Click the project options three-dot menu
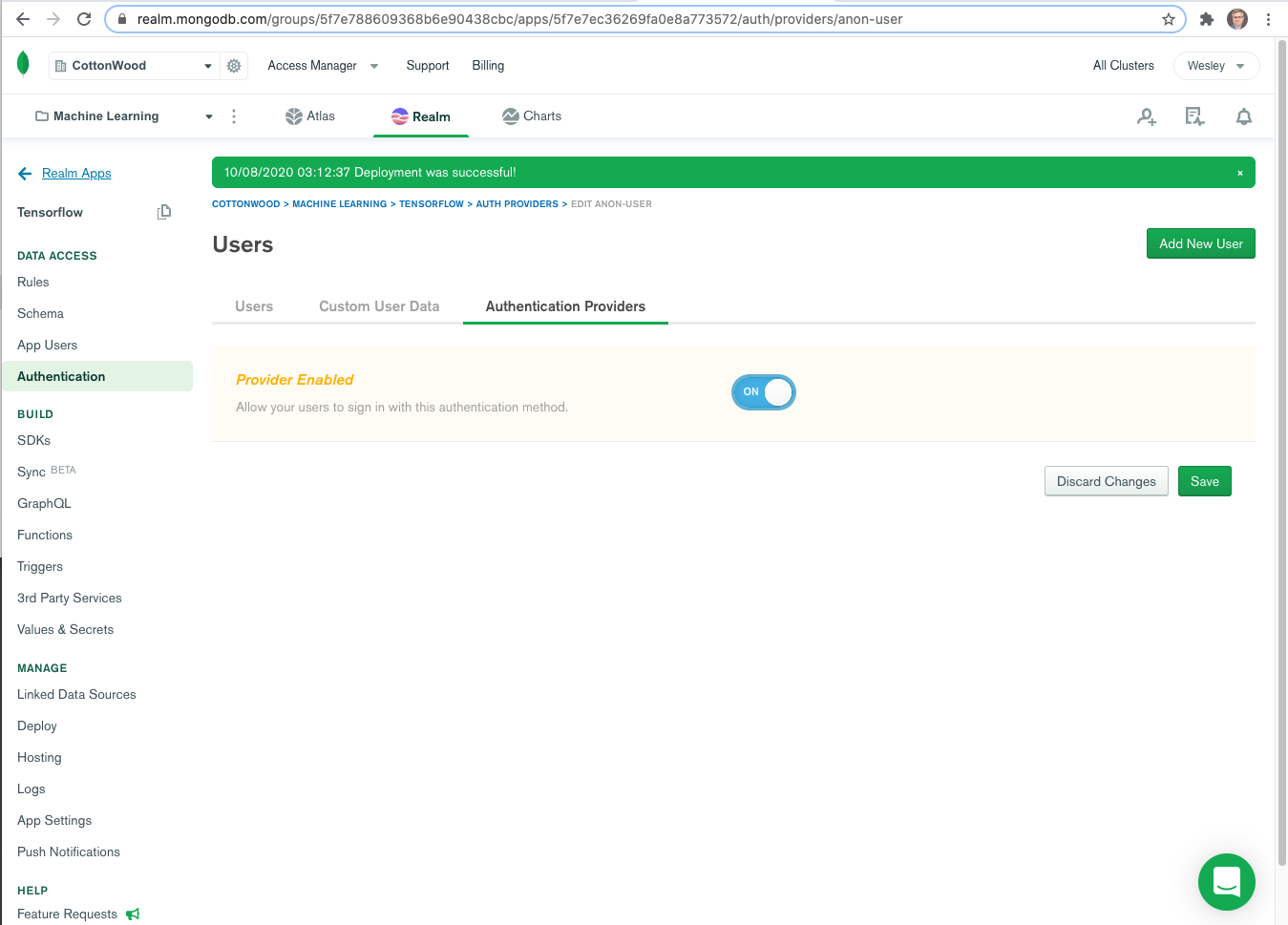 click(x=234, y=116)
